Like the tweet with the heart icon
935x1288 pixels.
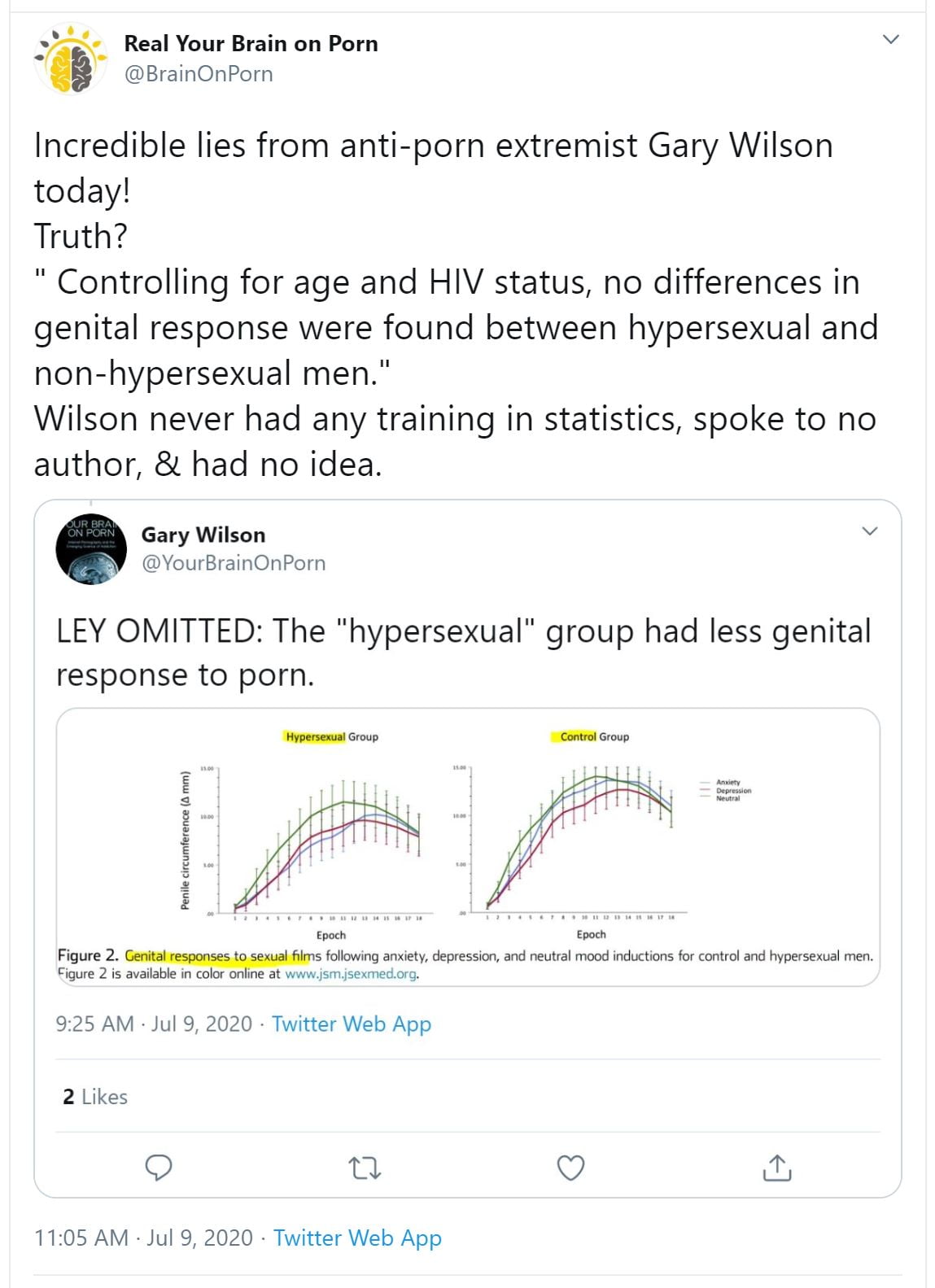coord(570,1168)
